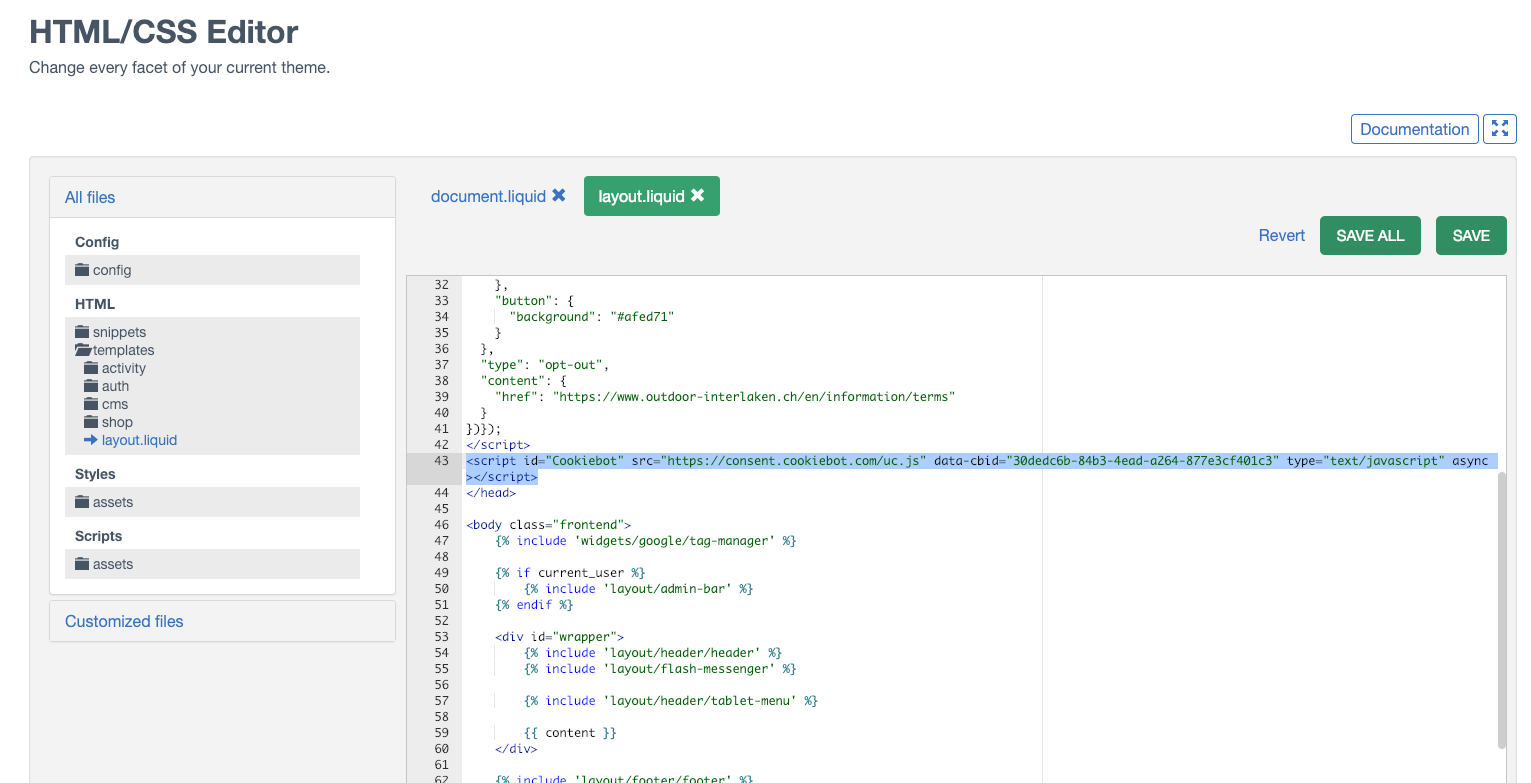1531x783 pixels.
Task: Click the '<body class="frontend">' code line
Action: pyautogui.click(x=548, y=525)
